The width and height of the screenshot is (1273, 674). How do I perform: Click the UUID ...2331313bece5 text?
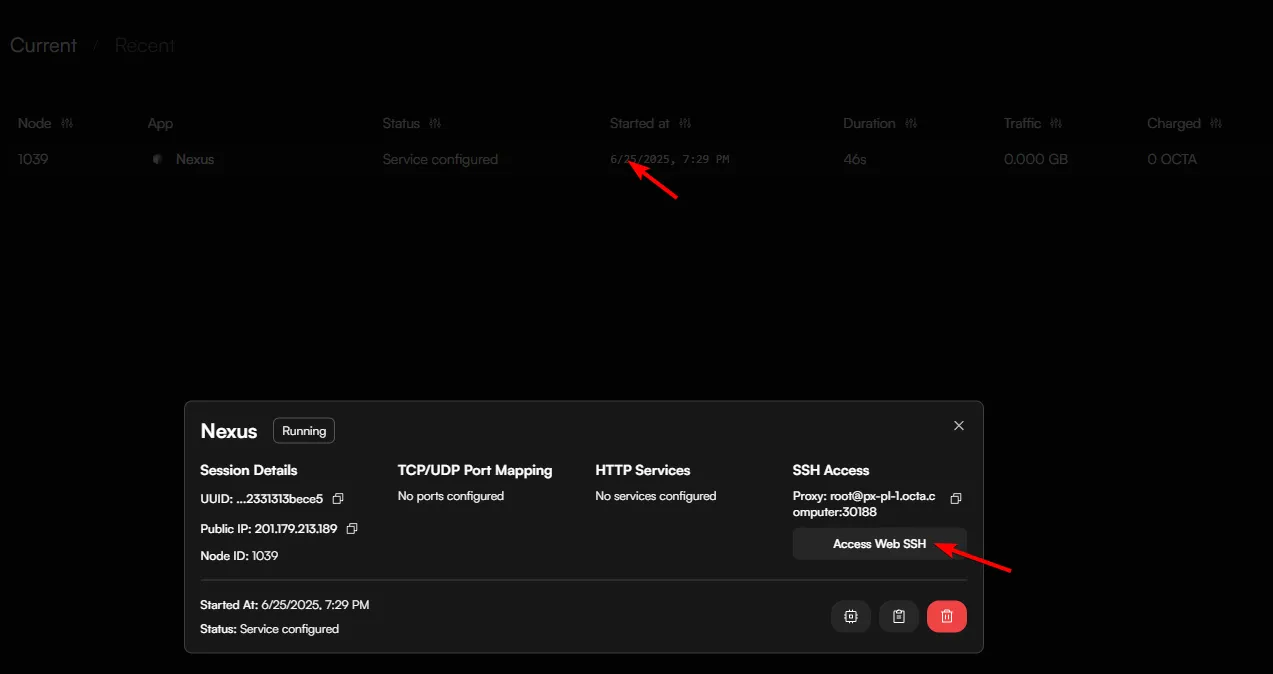[262, 498]
